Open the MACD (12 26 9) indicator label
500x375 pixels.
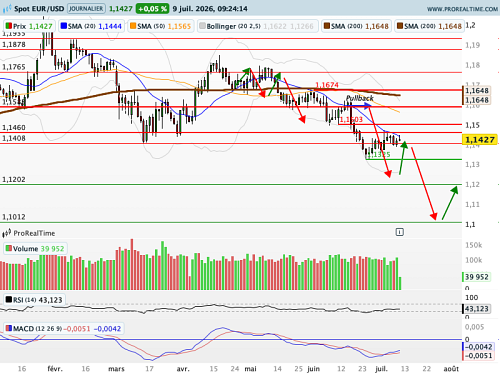(63, 329)
